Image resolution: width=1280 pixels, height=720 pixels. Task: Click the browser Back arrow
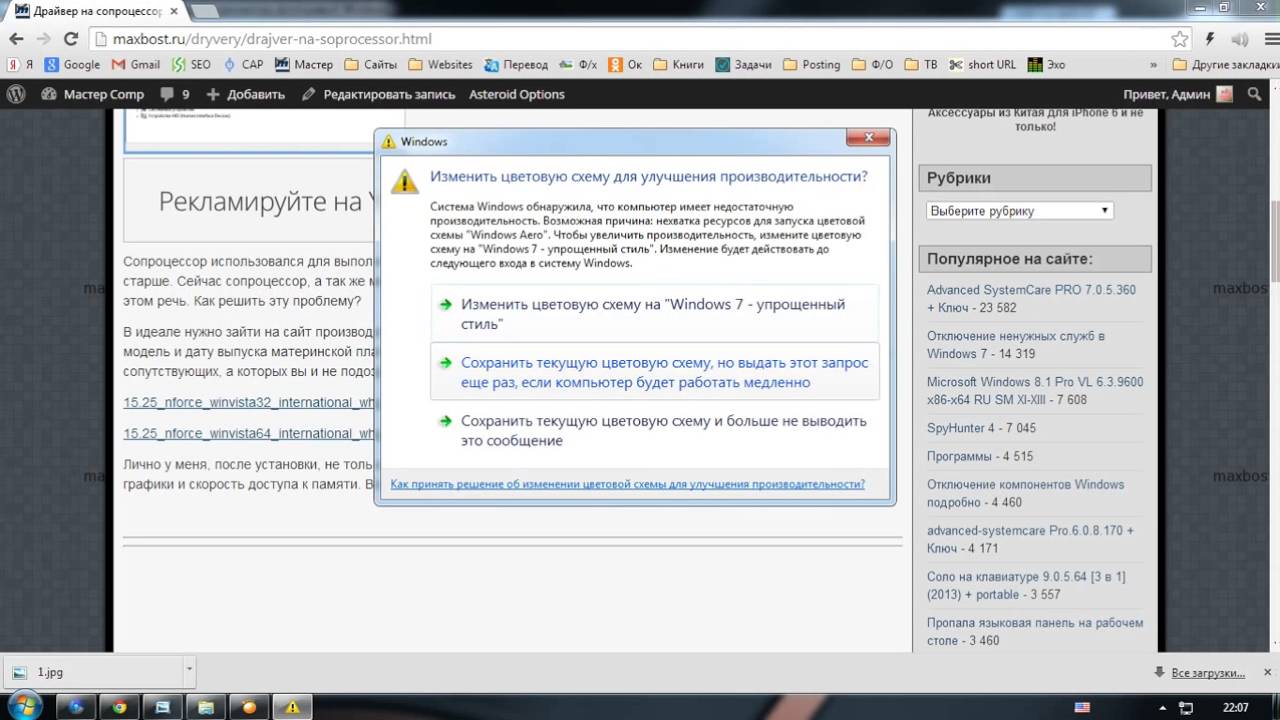pos(16,39)
